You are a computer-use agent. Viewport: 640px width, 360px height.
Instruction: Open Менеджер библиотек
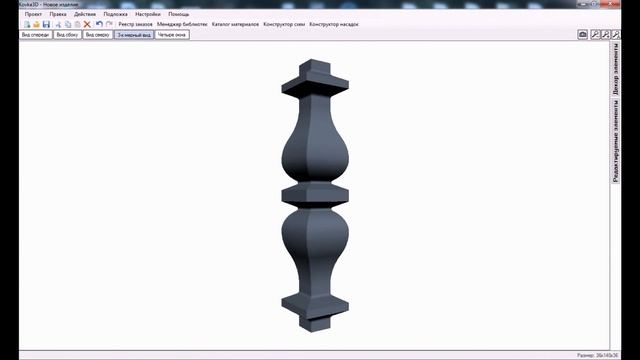[182, 24]
